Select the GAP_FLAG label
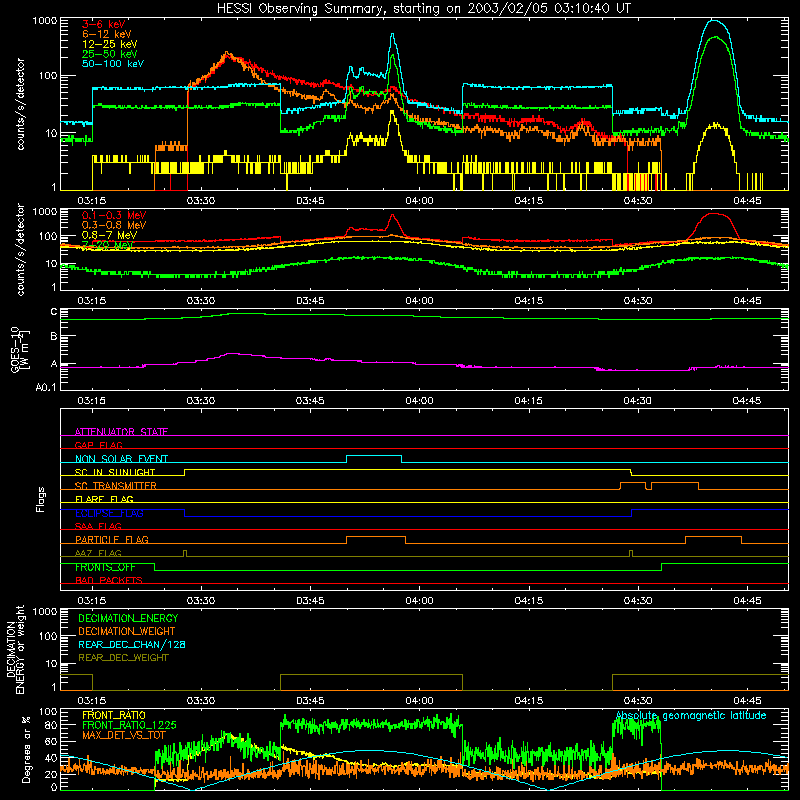Image resolution: width=800 pixels, height=800 pixels. 98,445
